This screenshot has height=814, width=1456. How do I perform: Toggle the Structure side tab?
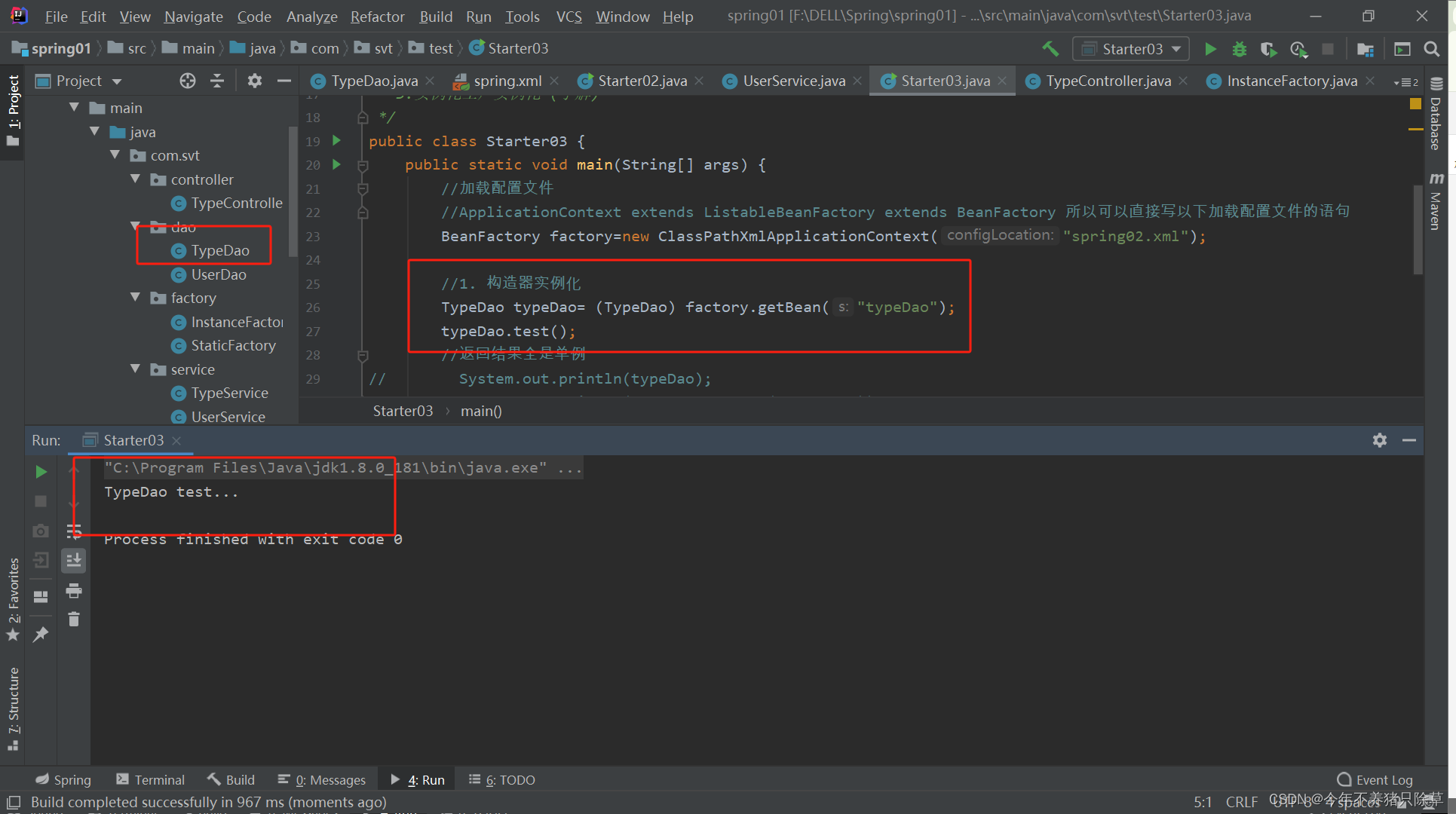13,708
